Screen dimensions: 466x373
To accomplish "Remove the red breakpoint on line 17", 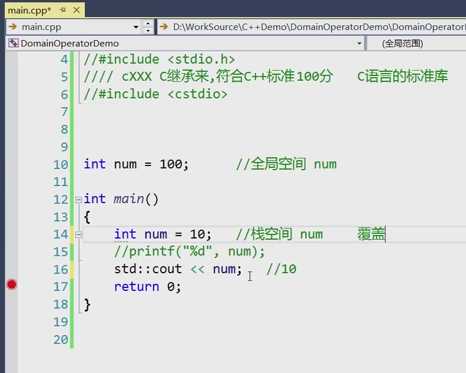I will click(12, 284).
